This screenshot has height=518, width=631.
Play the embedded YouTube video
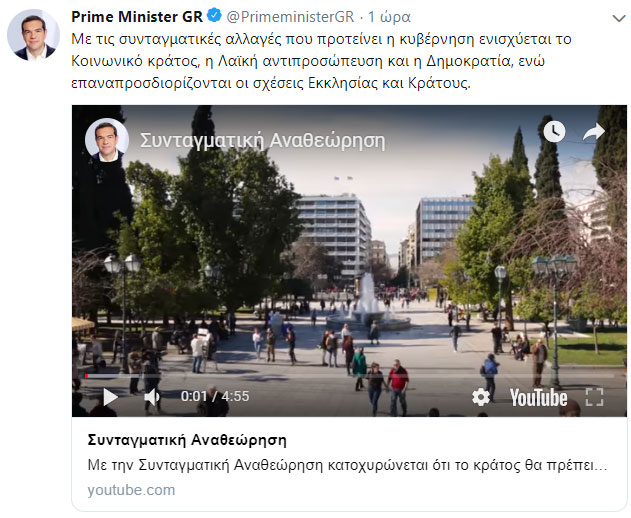[x=111, y=397]
